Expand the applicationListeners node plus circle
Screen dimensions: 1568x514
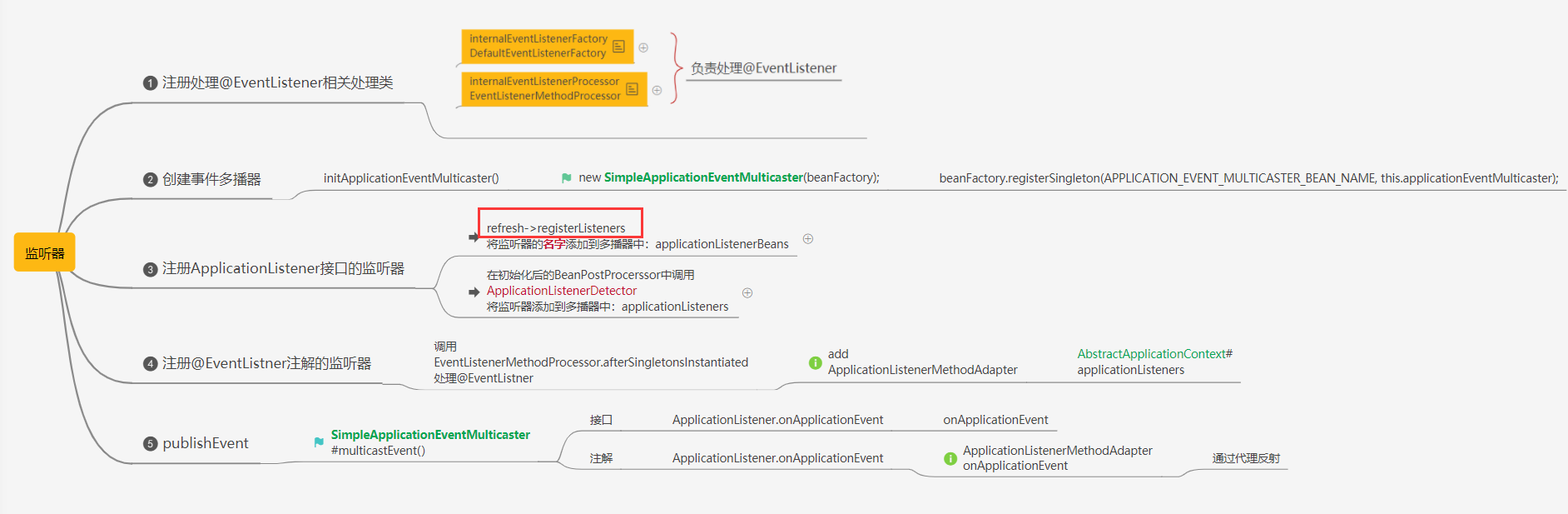(x=747, y=293)
